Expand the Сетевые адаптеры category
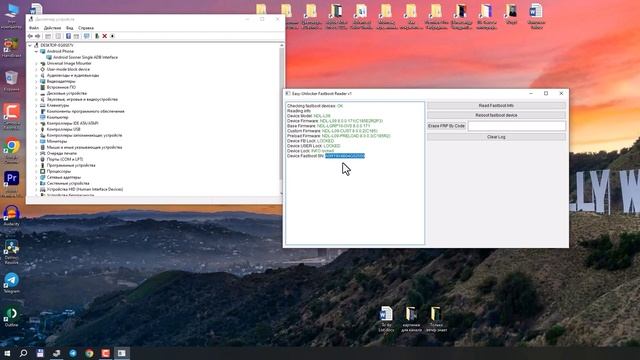Image resolution: width=640 pixels, height=360 pixels. [x=36, y=177]
